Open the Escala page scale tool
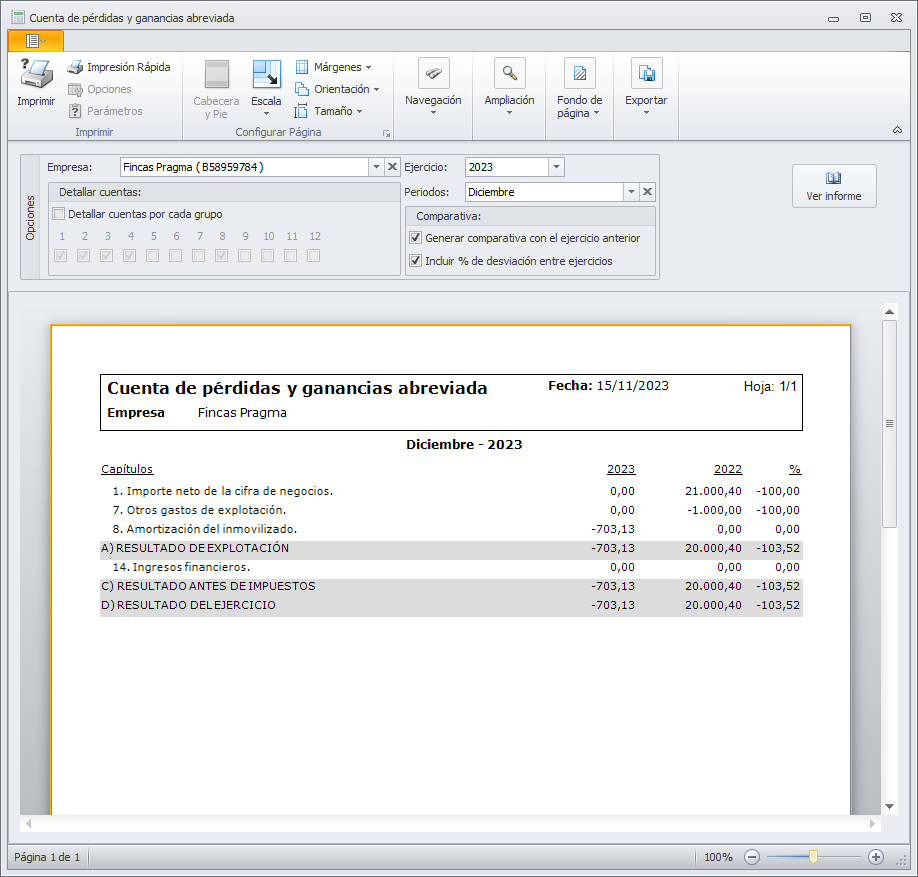Screen dimensions: 918x877 coord(266,76)
